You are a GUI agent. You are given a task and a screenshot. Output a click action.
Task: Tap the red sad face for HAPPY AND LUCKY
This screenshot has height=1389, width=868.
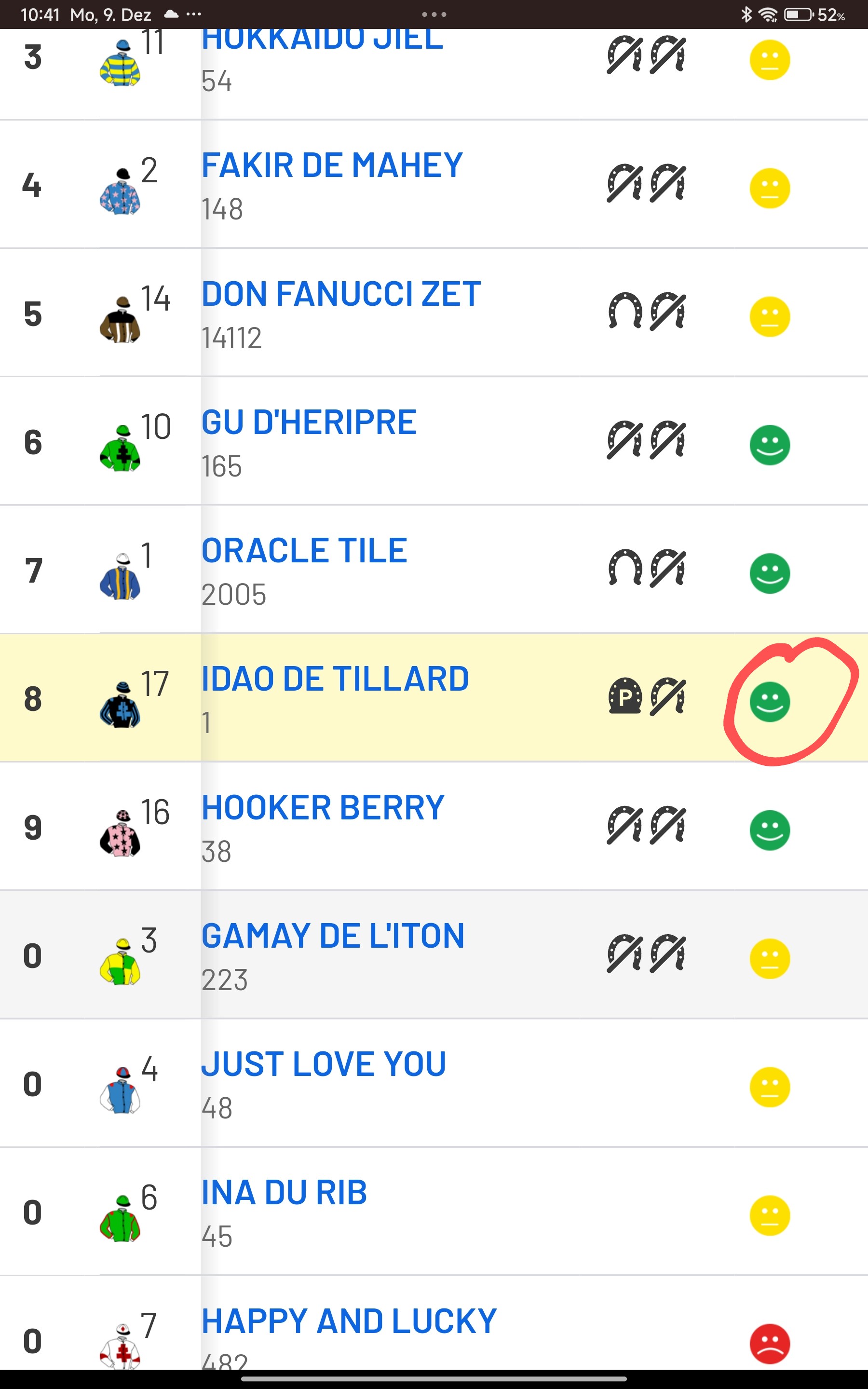(770, 1344)
